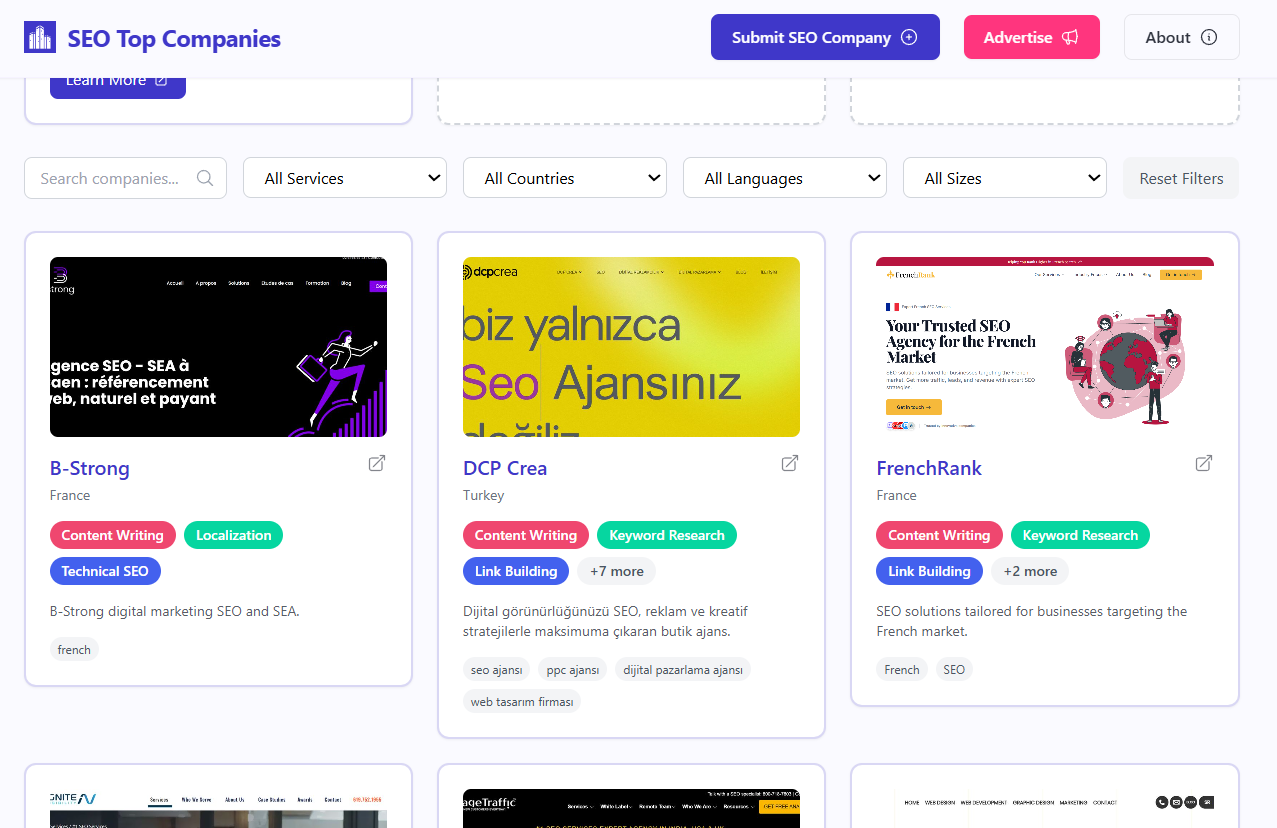
Task: Open DCP Crea external link icon
Action: 790,464
